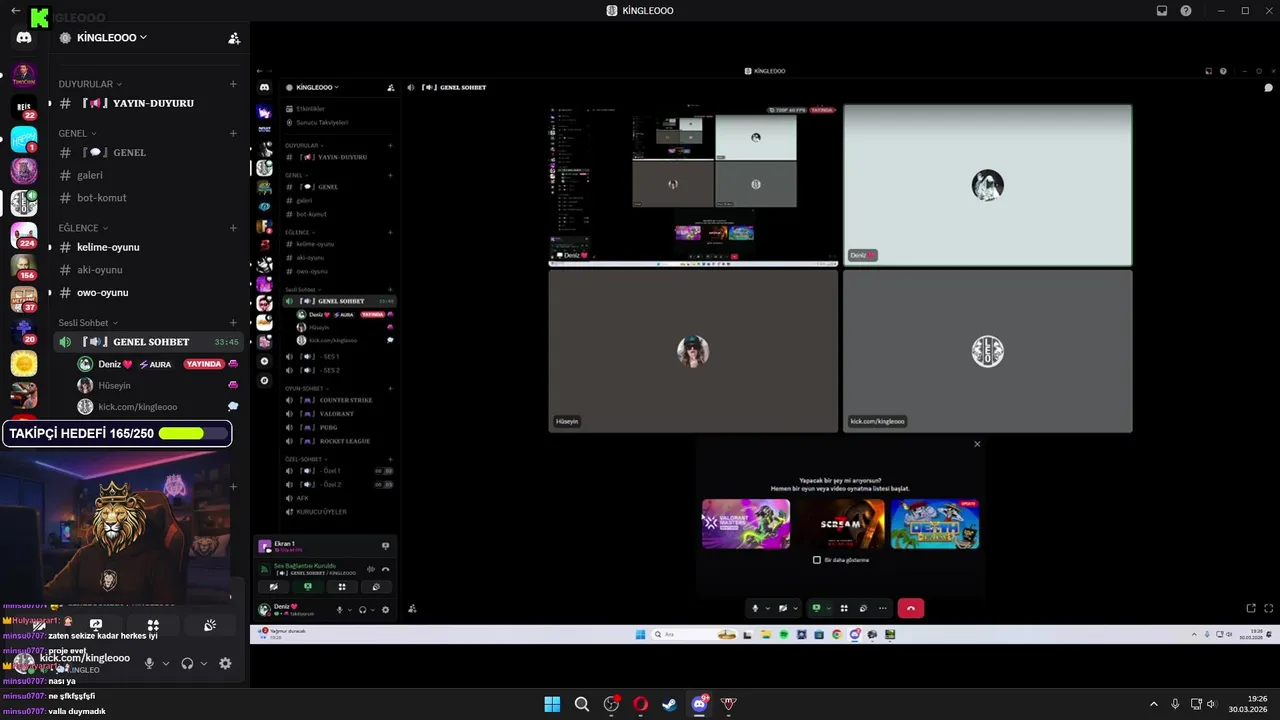The width and height of the screenshot is (1280, 720).
Task: Toggle screen share in the streamed call controls
Action: point(816,608)
